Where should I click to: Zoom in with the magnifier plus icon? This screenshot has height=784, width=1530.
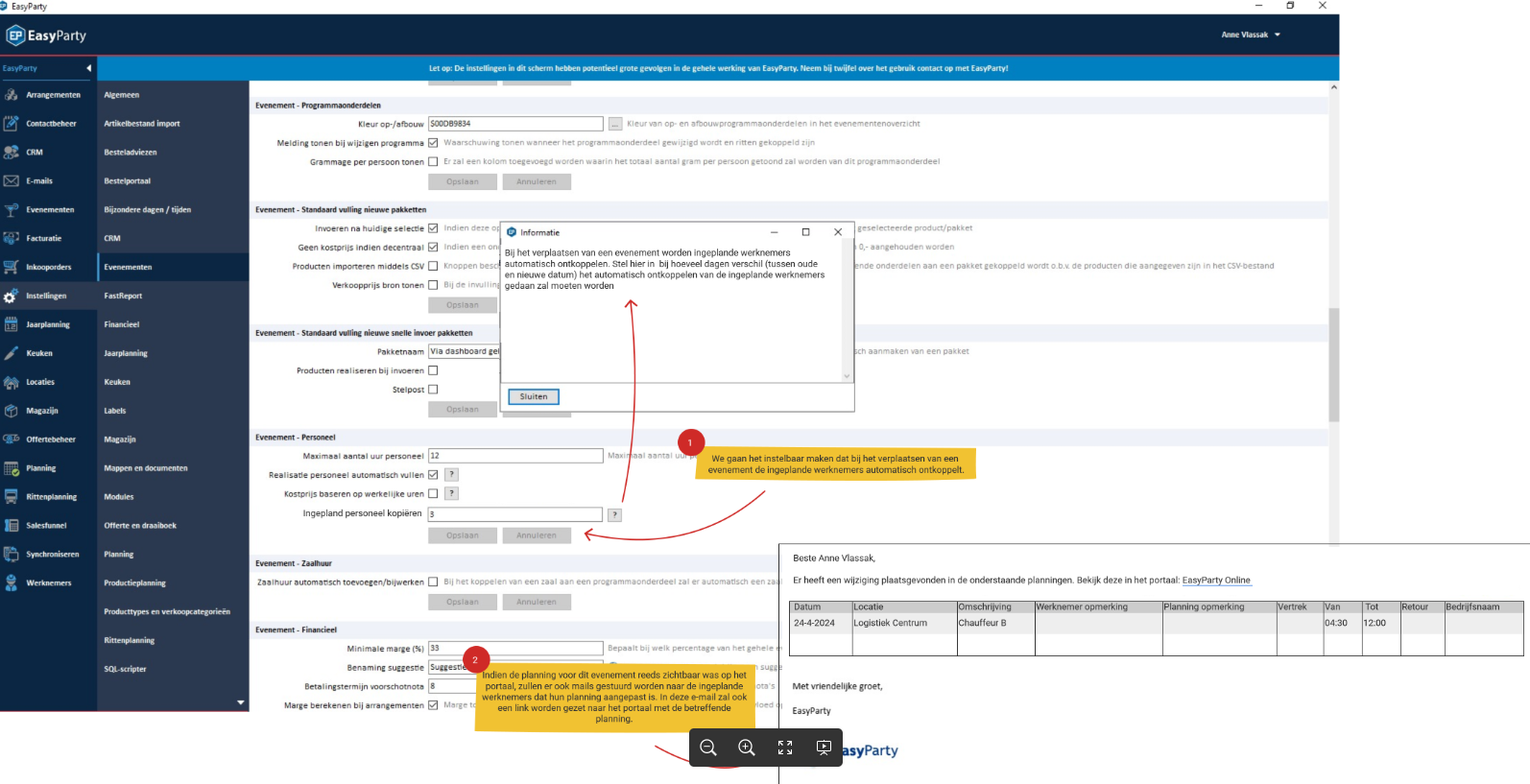(747, 748)
